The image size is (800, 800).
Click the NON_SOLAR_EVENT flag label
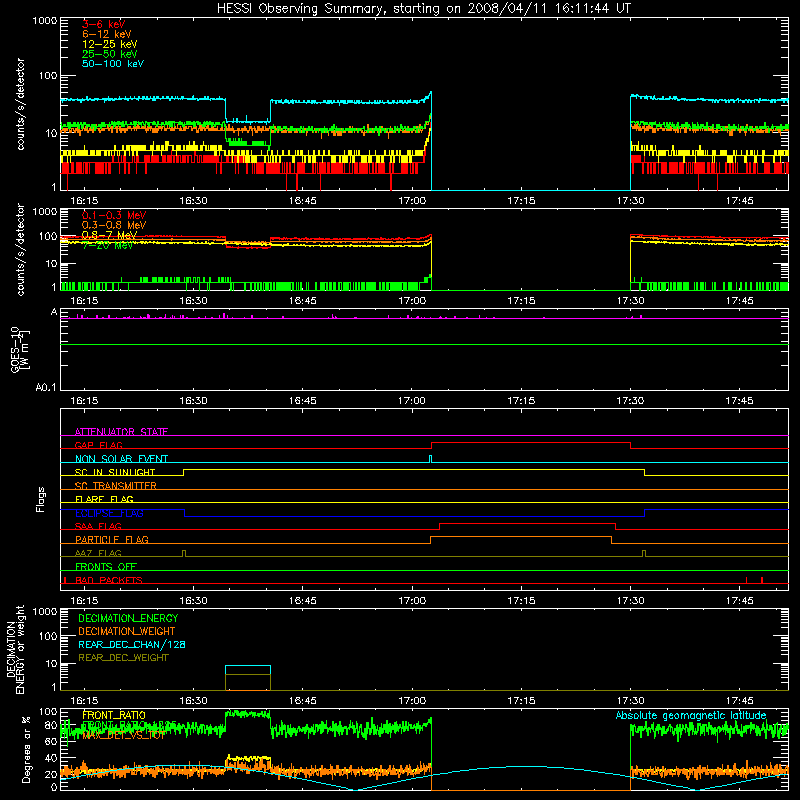pyautogui.click(x=121, y=458)
